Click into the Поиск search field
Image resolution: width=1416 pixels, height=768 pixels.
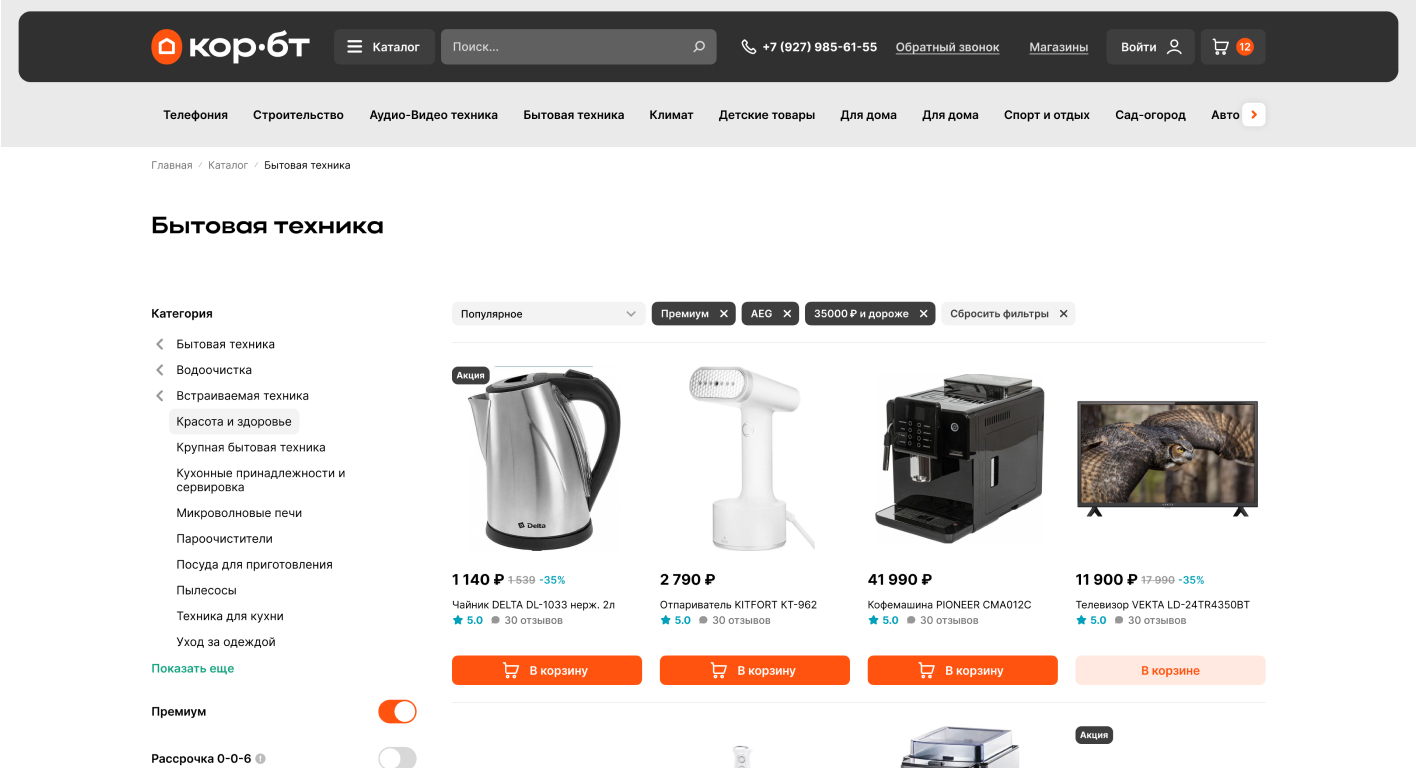tap(568, 47)
